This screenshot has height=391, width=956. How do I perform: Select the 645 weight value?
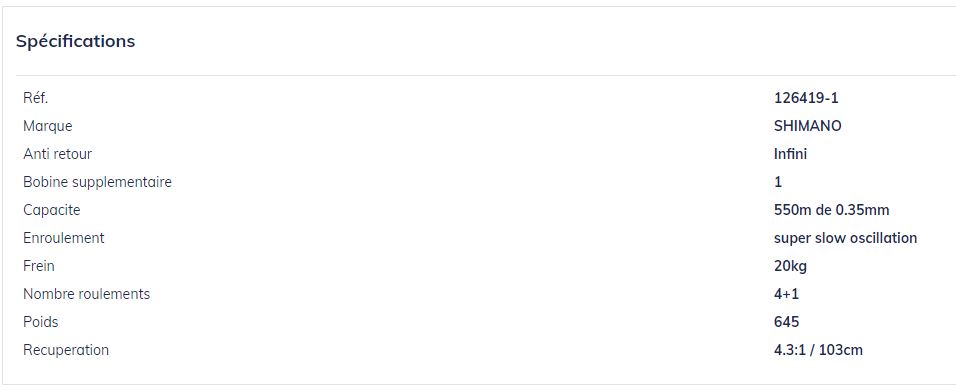(x=787, y=322)
